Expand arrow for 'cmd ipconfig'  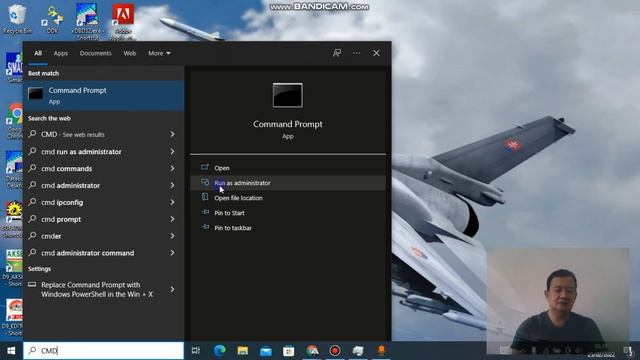pyautogui.click(x=172, y=202)
